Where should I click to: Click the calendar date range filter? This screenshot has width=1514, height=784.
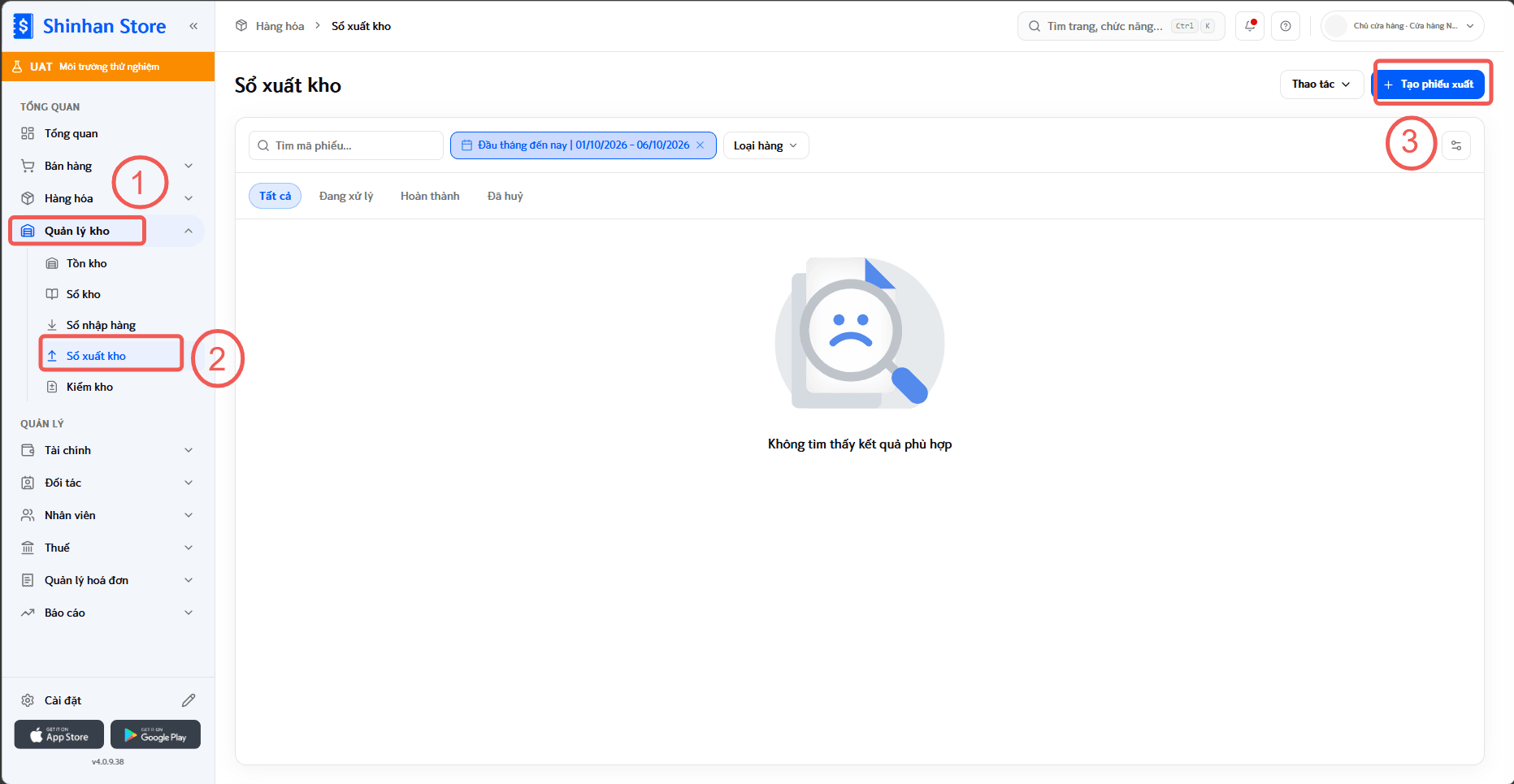[x=583, y=145]
